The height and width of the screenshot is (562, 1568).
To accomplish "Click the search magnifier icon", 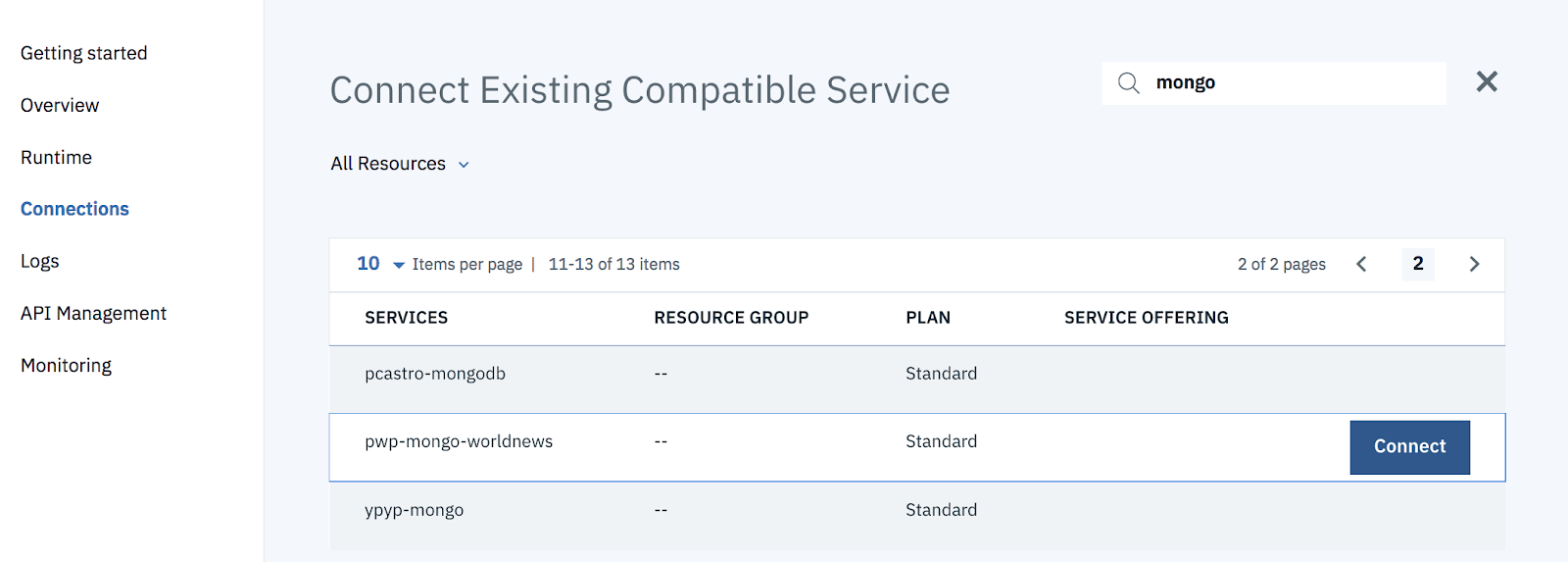I will [x=1129, y=83].
